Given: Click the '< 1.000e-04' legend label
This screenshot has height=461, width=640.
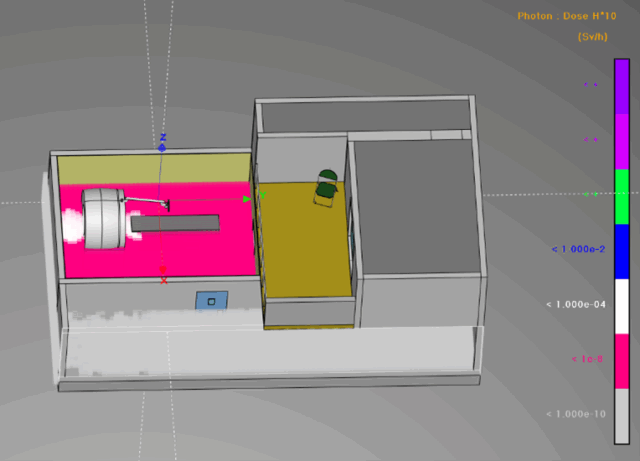Looking at the screenshot, I should click(575, 303).
